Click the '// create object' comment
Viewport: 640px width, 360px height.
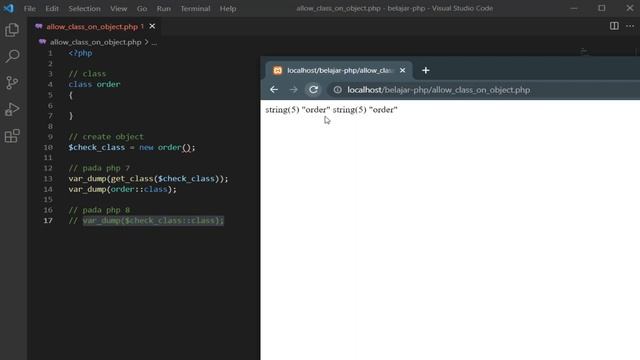[x=106, y=137]
